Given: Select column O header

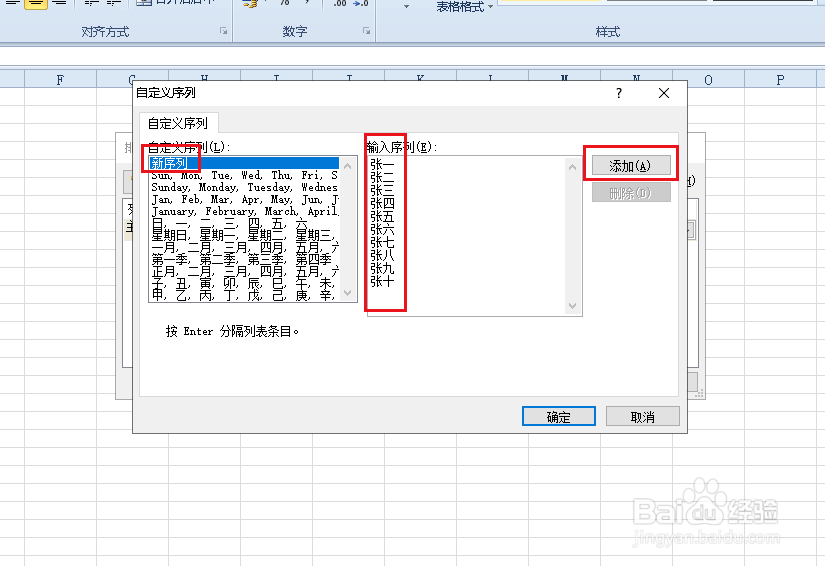Looking at the screenshot, I should tap(708, 79).
